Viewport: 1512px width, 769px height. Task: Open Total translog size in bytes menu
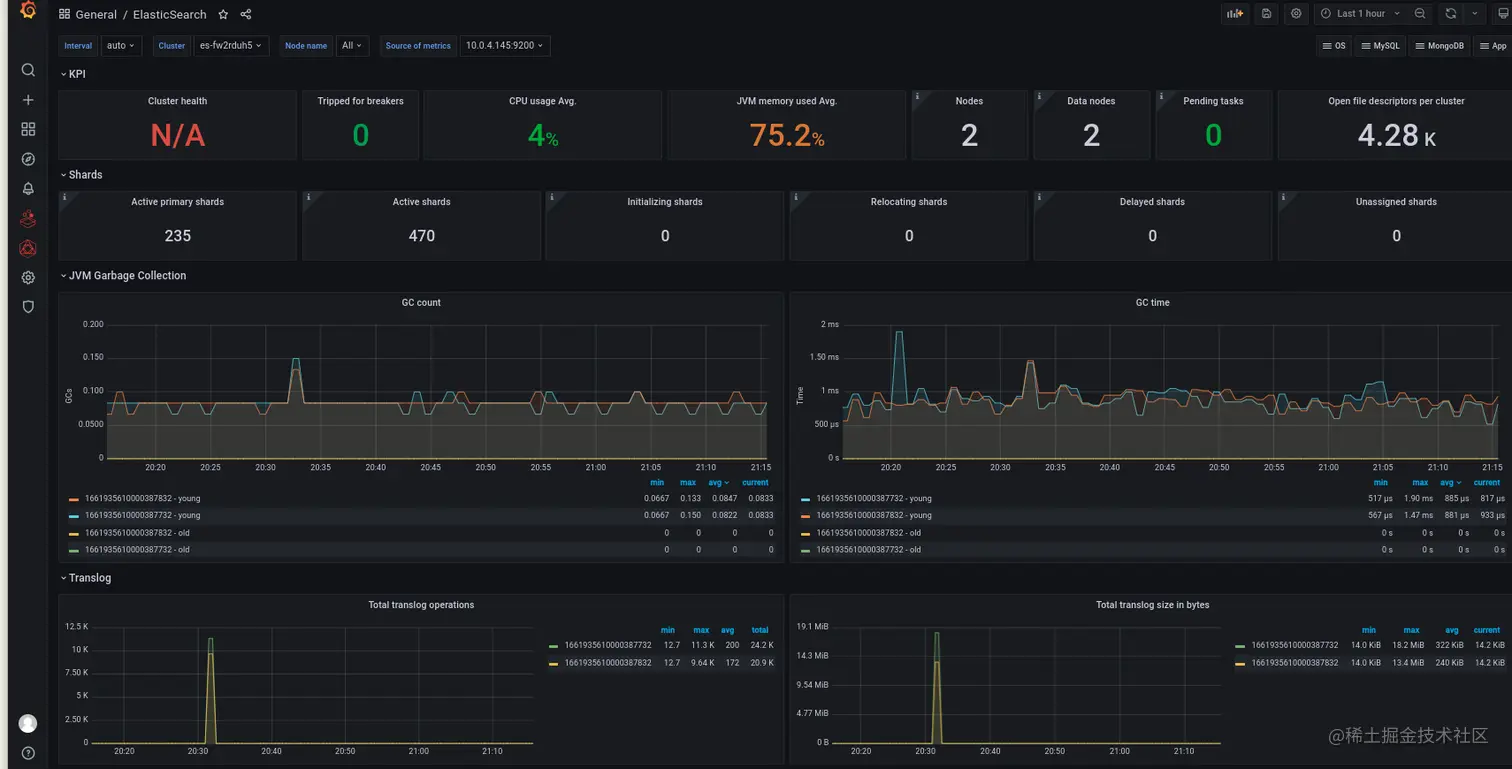point(1152,605)
